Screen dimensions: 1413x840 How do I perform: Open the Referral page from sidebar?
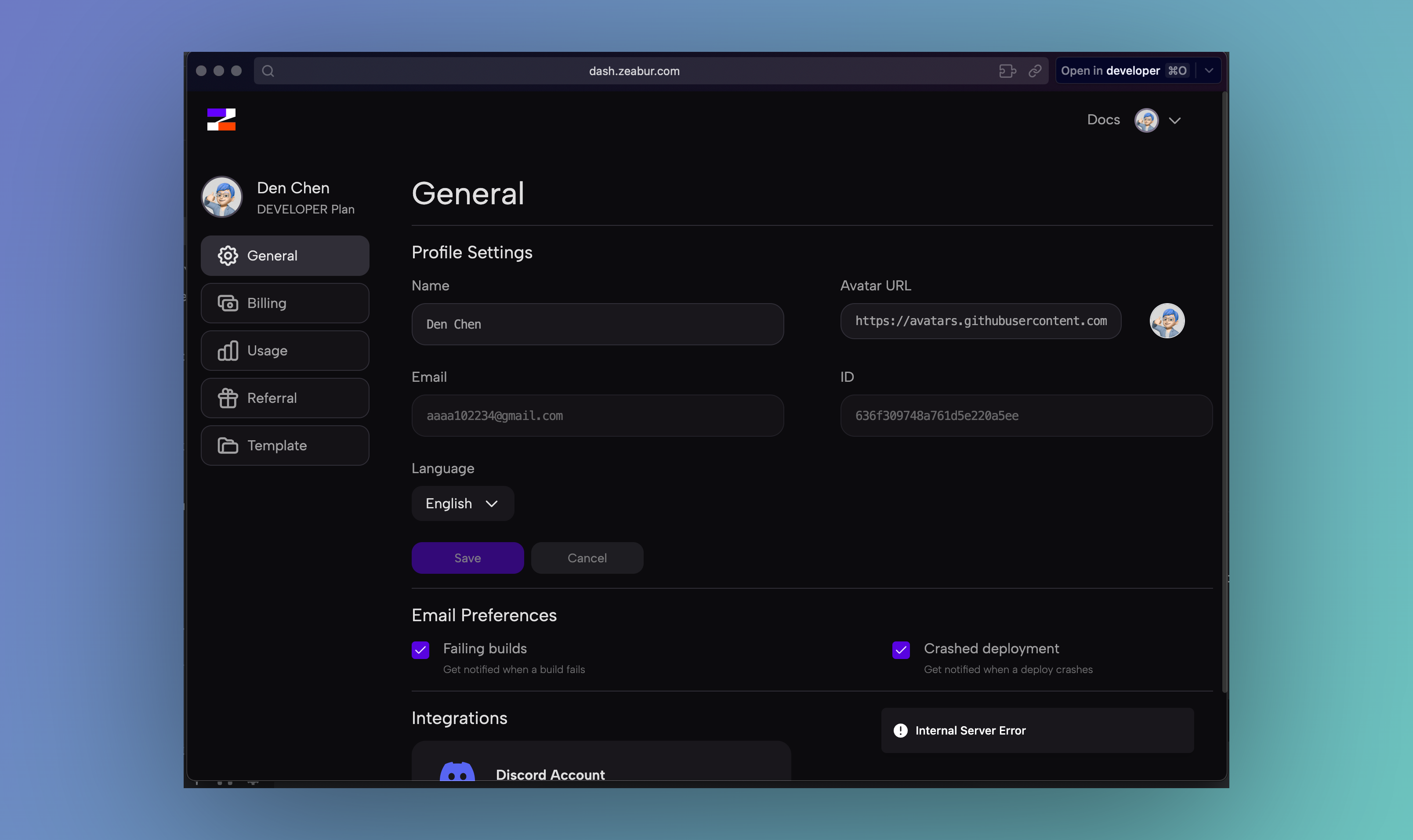pyautogui.click(x=285, y=398)
